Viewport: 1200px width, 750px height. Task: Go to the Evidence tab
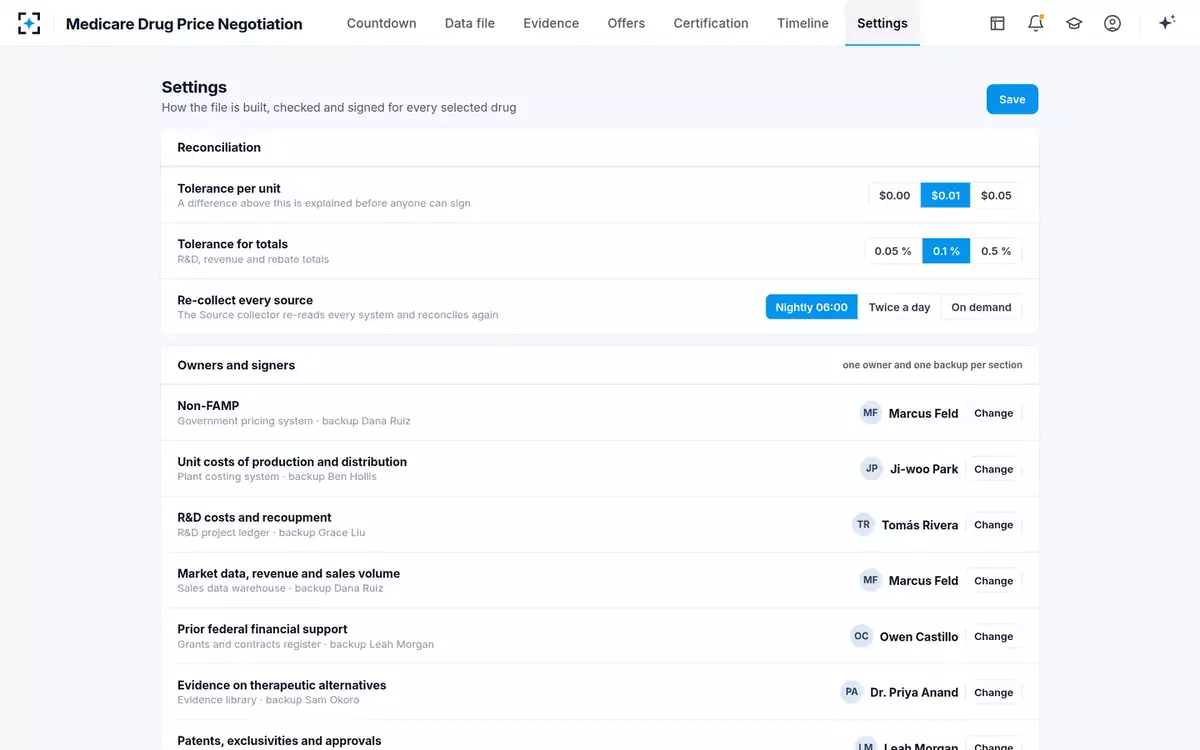tap(551, 23)
